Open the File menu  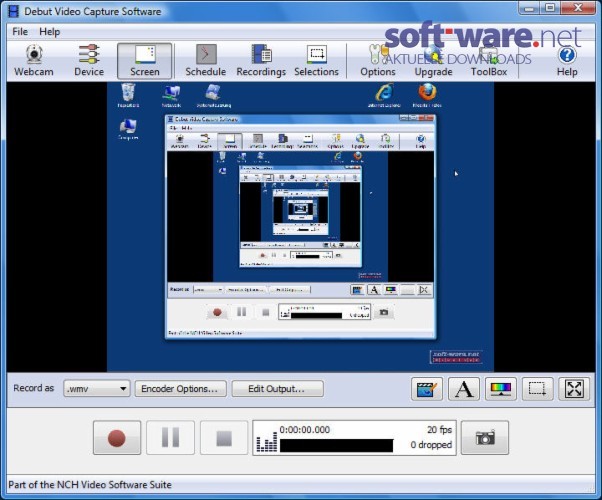(20, 31)
